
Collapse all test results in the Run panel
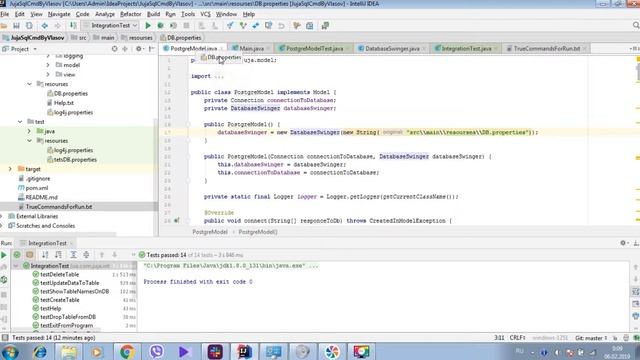86,255
